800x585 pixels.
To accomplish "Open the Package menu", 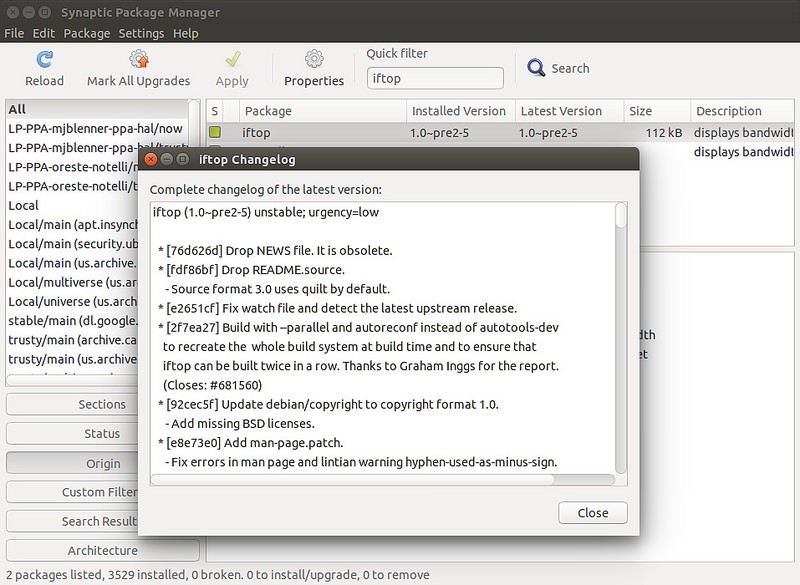I will (87, 33).
